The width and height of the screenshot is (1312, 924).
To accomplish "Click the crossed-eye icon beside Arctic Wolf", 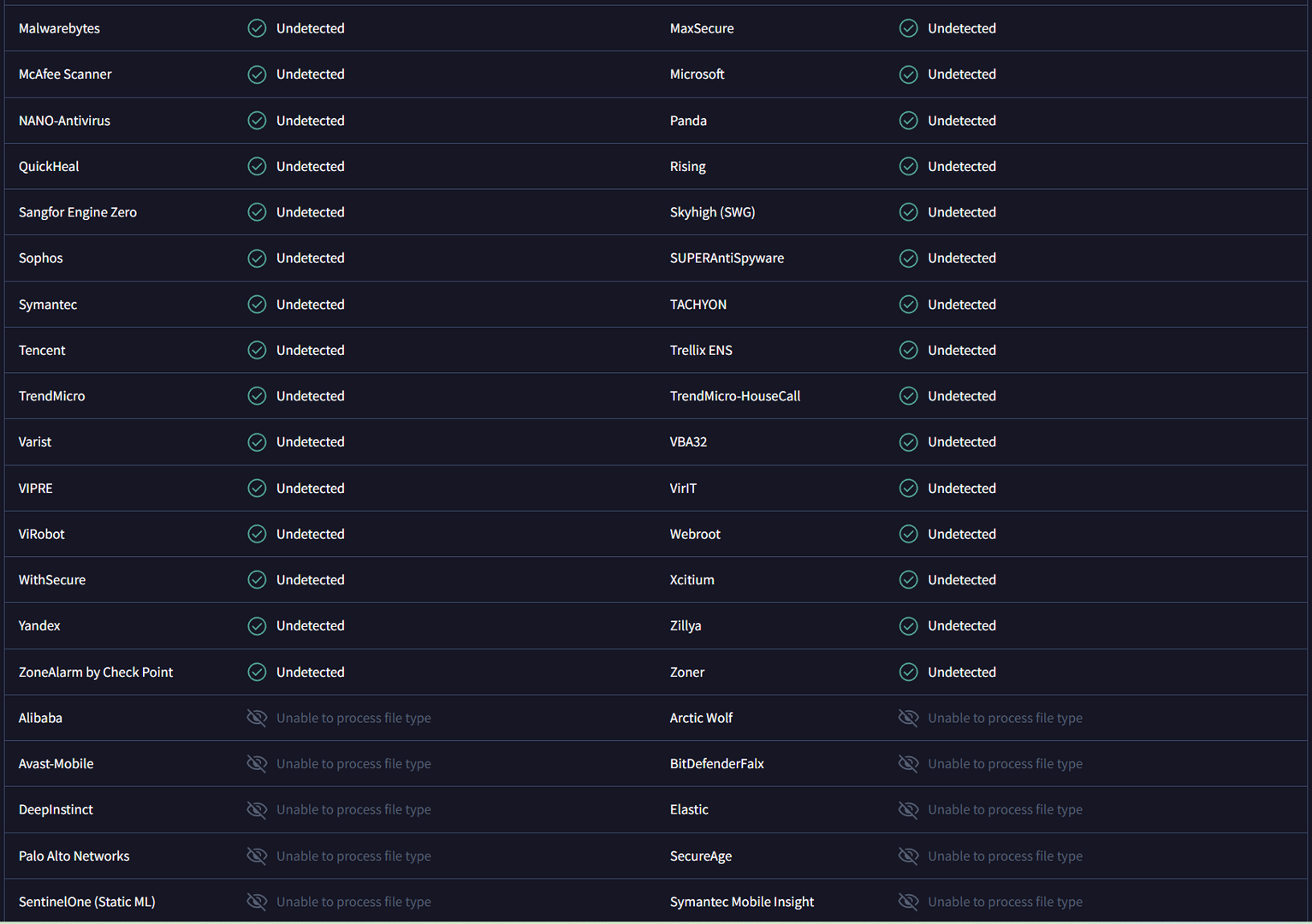I will pos(908,718).
